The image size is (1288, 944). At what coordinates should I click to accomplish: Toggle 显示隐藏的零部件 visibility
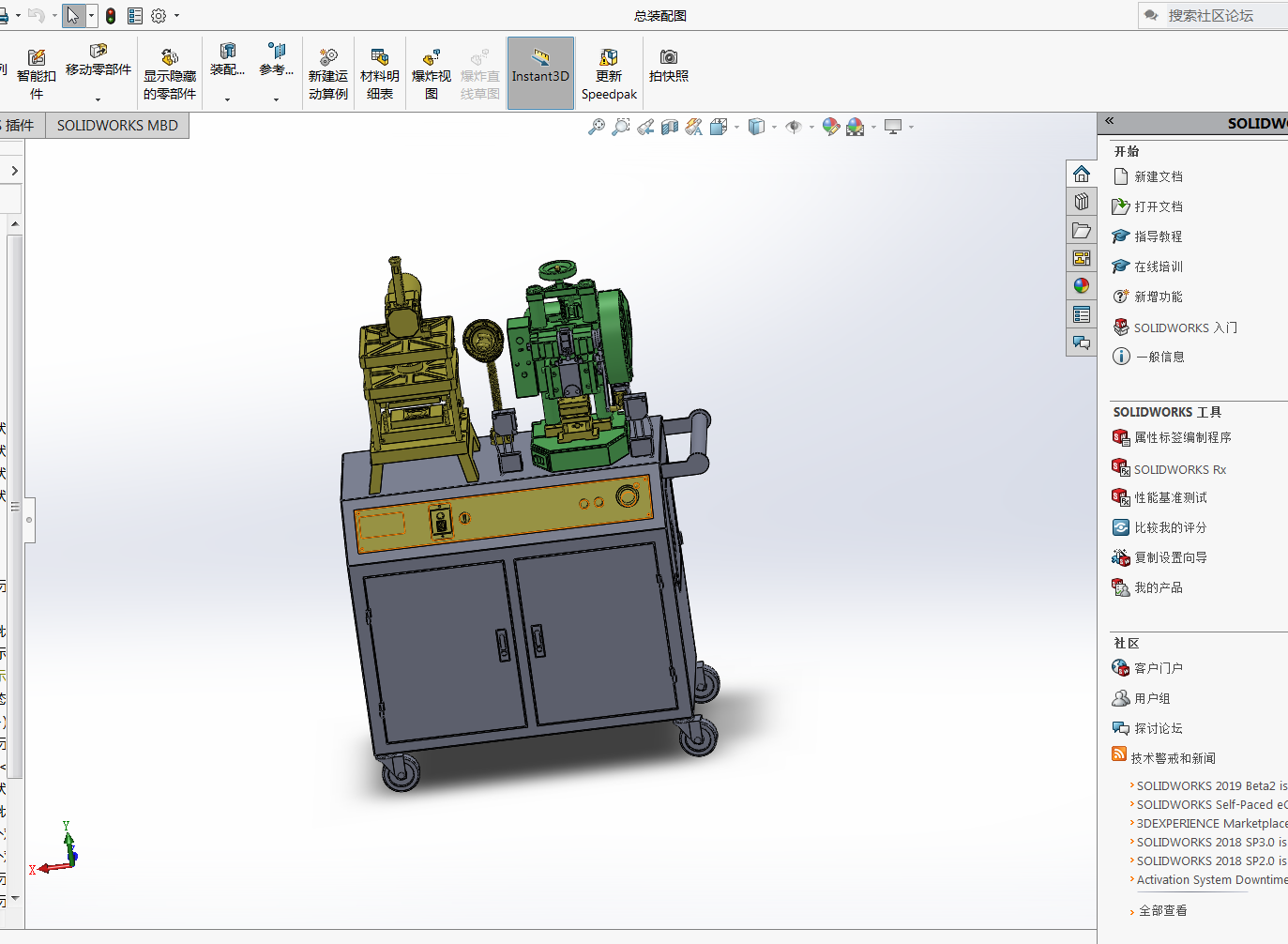(x=170, y=75)
